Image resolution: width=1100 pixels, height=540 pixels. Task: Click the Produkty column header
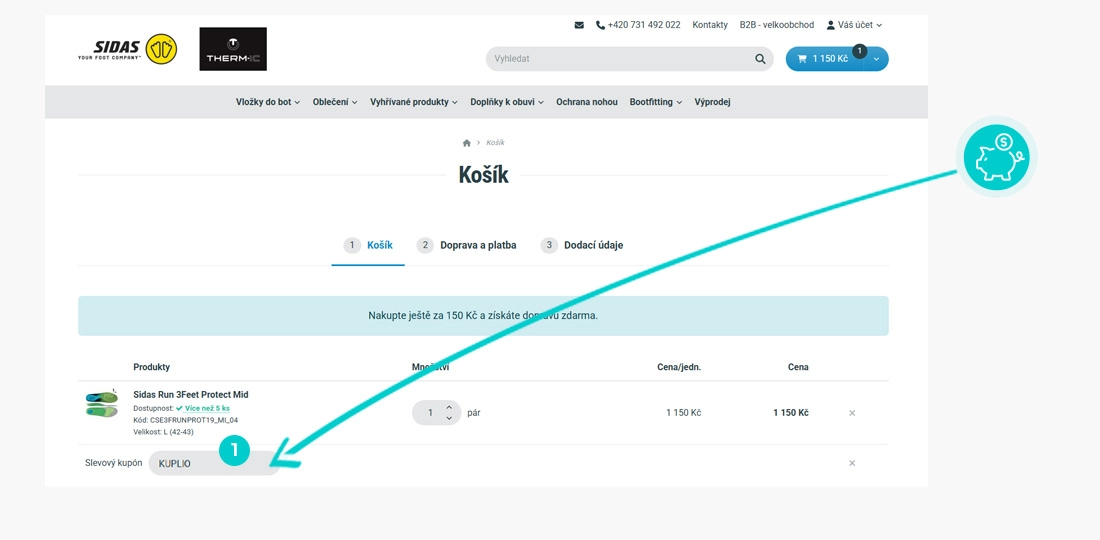pyautogui.click(x=152, y=367)
